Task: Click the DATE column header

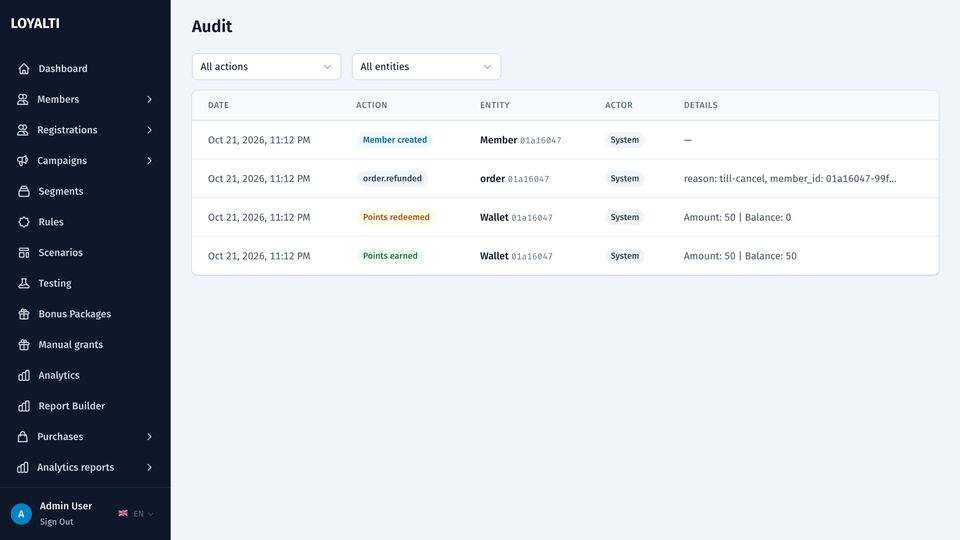Action: click(218, 105)
